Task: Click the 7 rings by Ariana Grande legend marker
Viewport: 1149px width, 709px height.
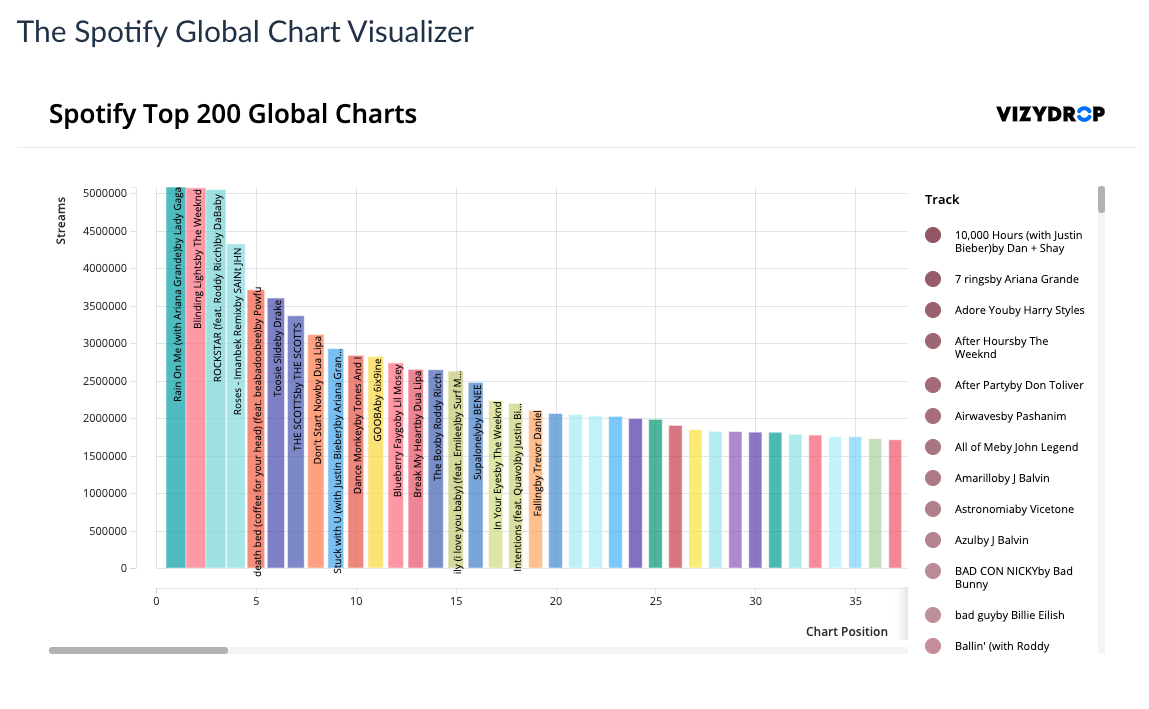Action: click(932, 279)
